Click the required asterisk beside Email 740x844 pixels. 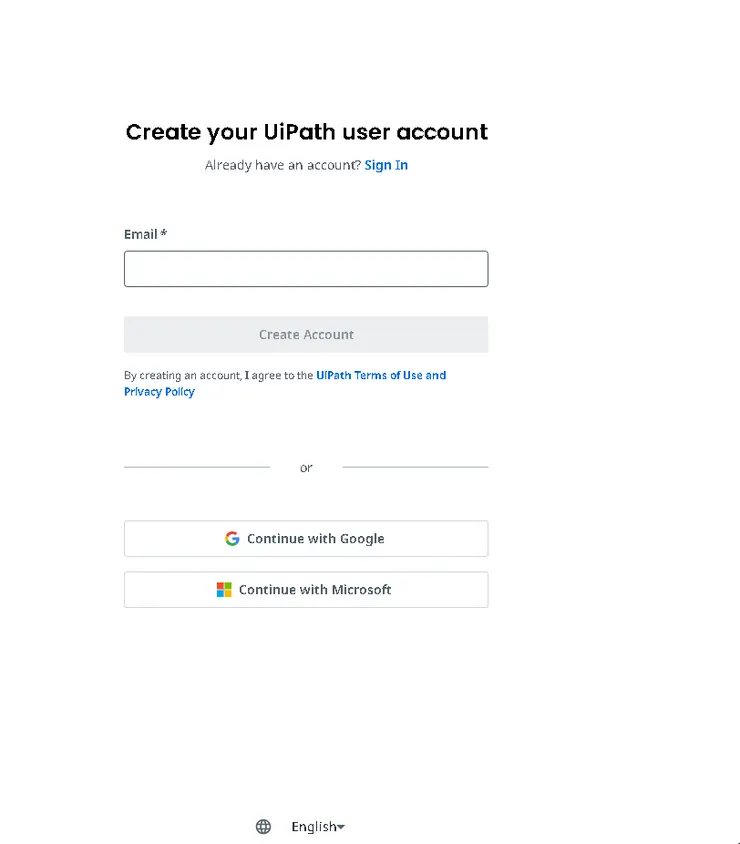pos(164,234)
